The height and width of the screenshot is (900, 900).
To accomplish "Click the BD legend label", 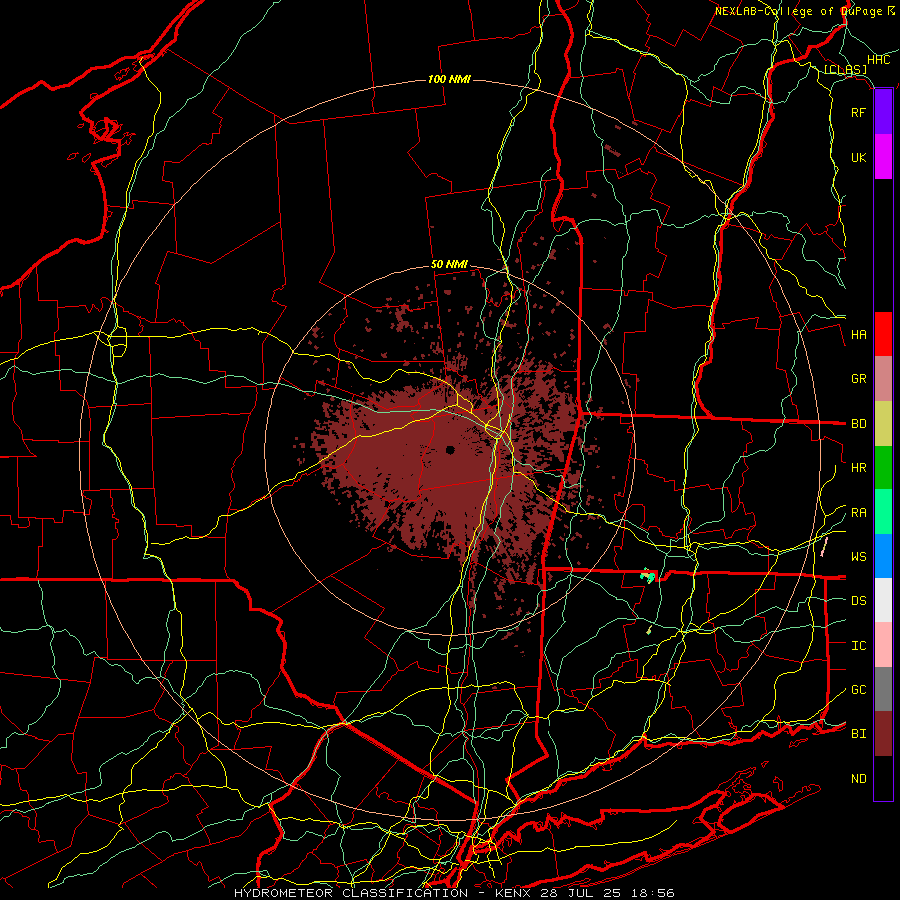I will coord(858,424).
